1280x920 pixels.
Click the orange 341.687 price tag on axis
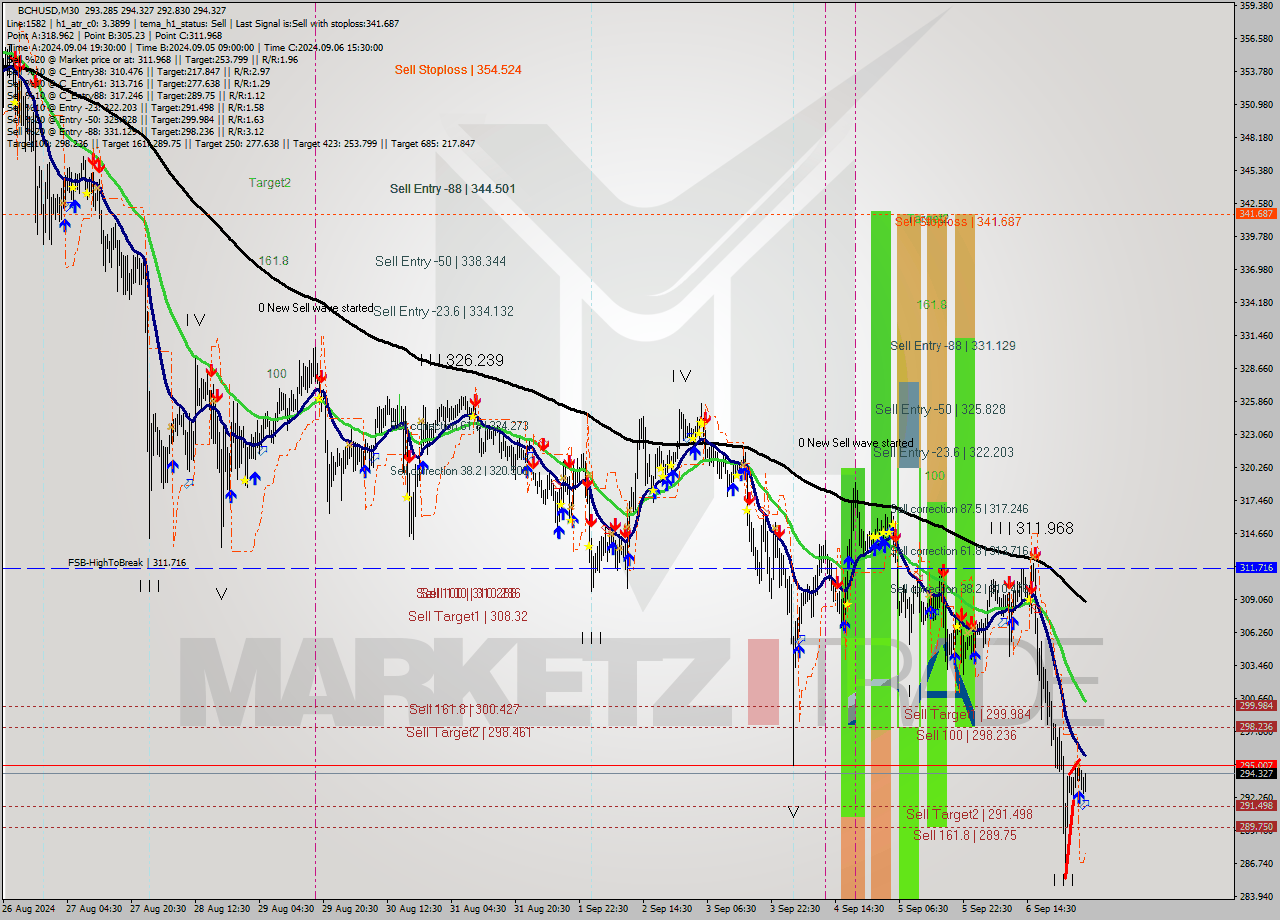(1256, 214)
